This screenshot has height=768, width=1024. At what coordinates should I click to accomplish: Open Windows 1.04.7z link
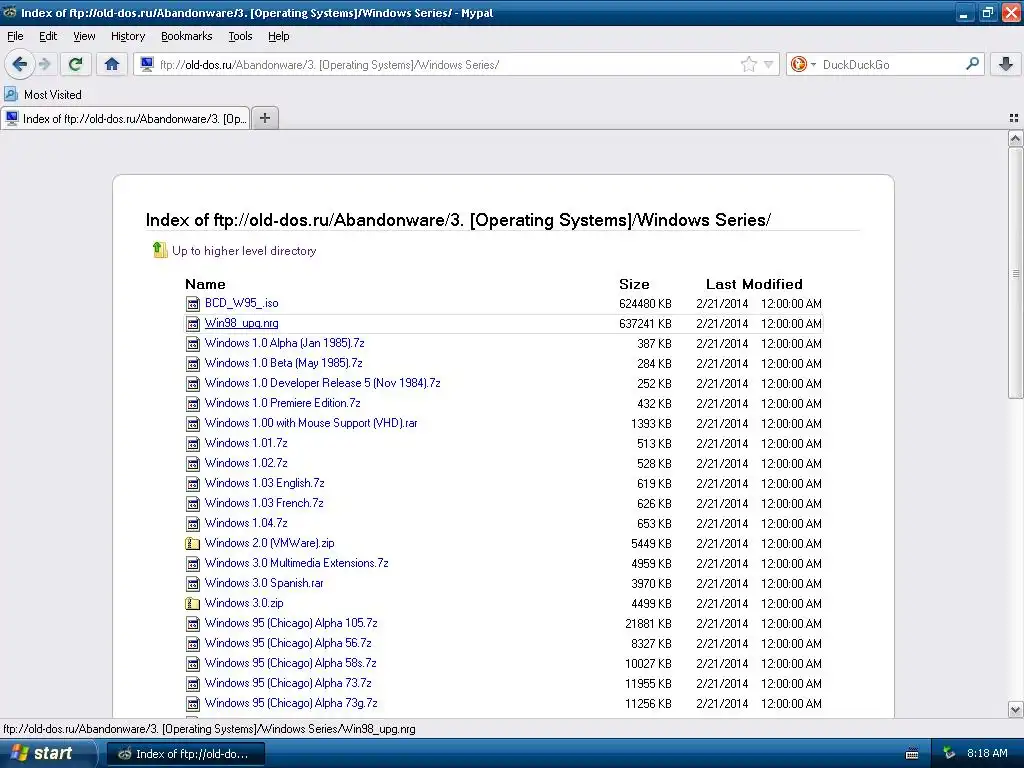pos(246,523)
